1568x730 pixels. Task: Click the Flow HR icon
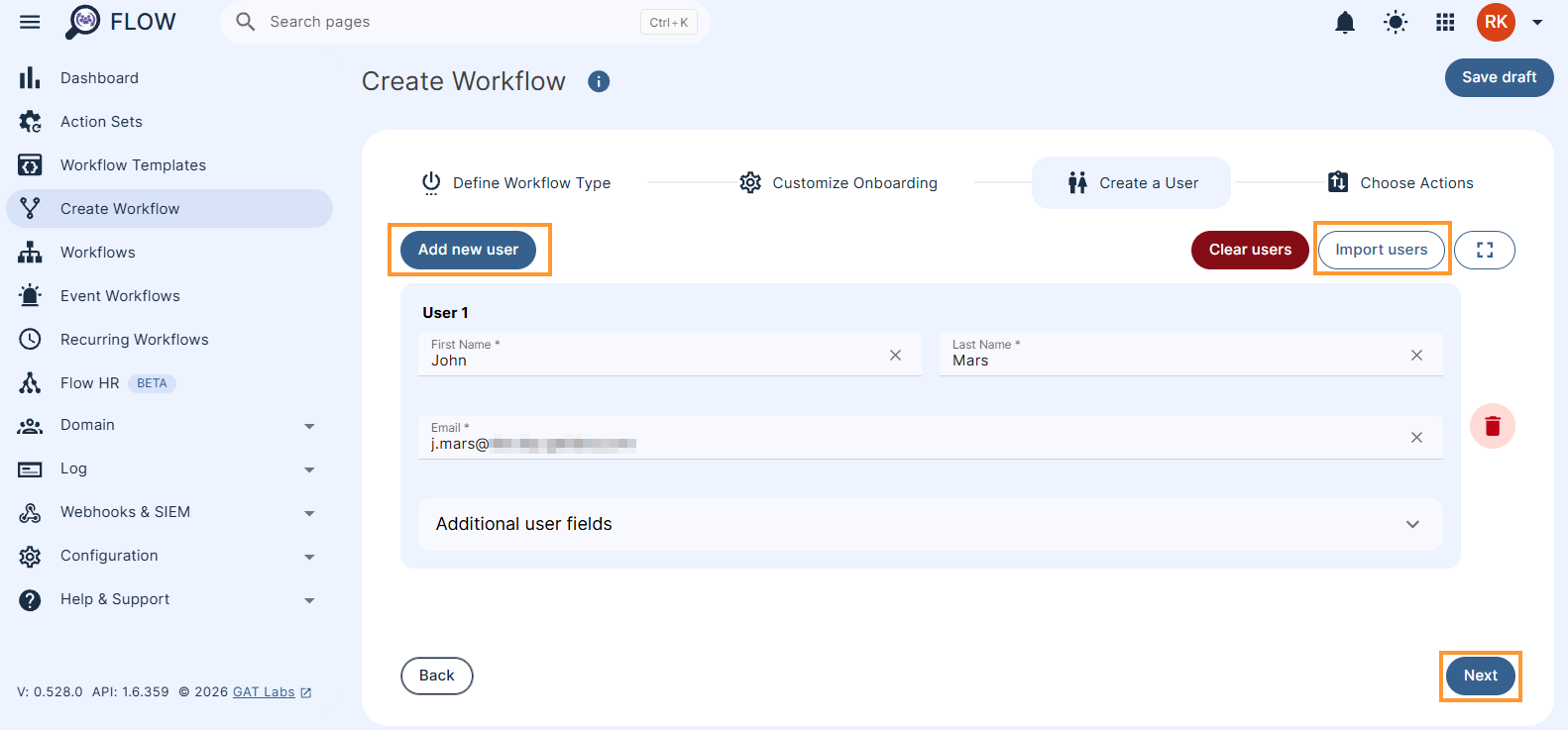(30, 383)
